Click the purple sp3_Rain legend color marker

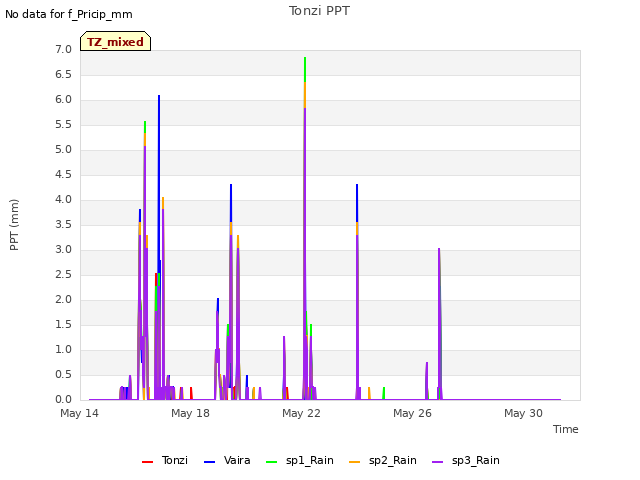click(x=438, y=462)
